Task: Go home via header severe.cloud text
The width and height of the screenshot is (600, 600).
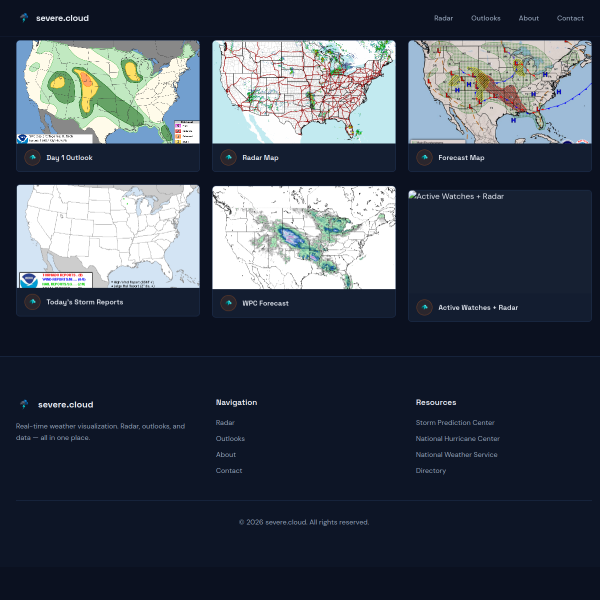Action: point(62,18)
